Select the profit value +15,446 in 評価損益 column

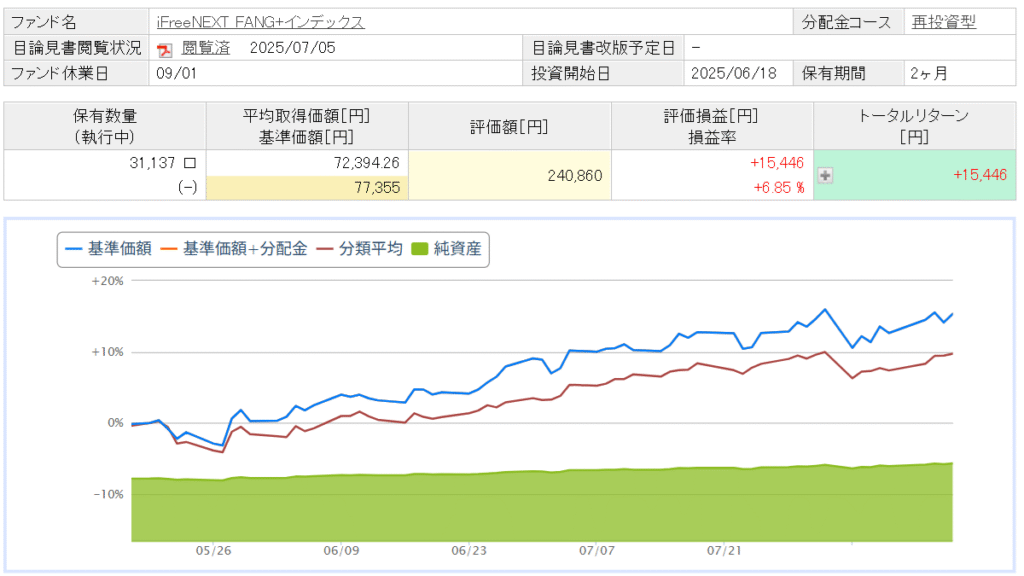(x=776, y=163)
